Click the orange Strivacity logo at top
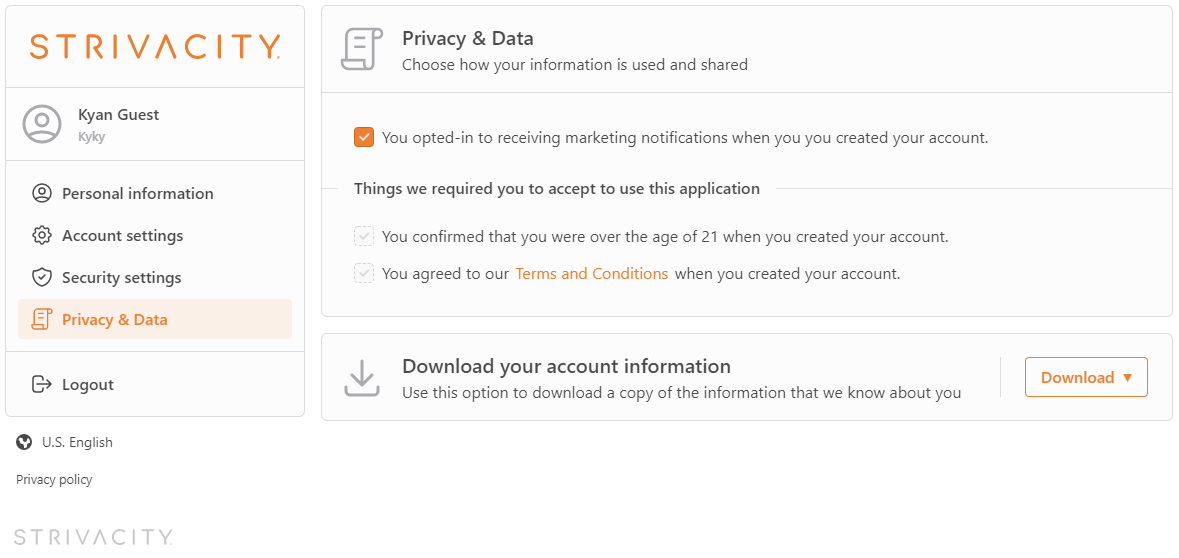This screenshot has width=1179, height=558. coord(155,47)
